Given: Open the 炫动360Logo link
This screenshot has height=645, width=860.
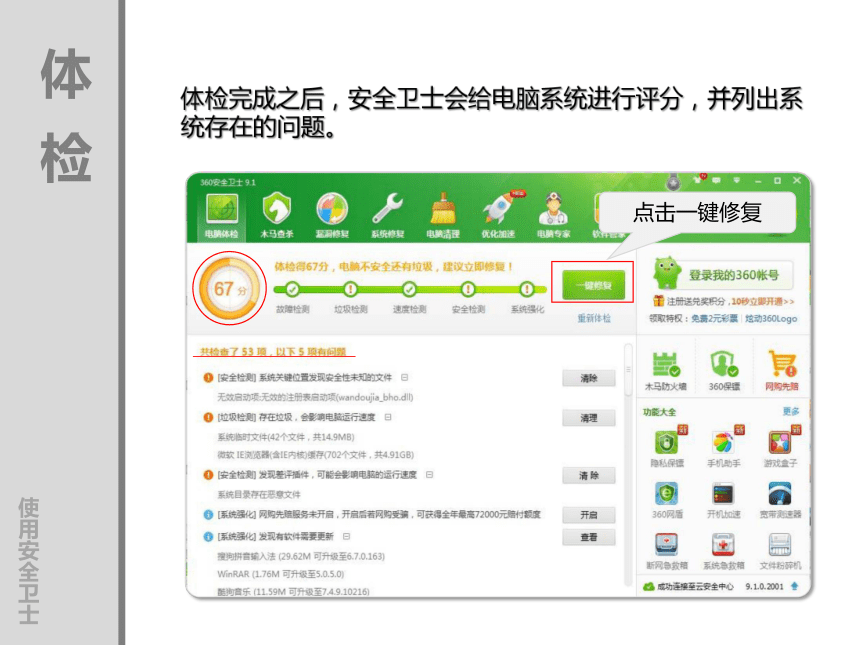Looking at the screenshot, I should pos(771,319).
